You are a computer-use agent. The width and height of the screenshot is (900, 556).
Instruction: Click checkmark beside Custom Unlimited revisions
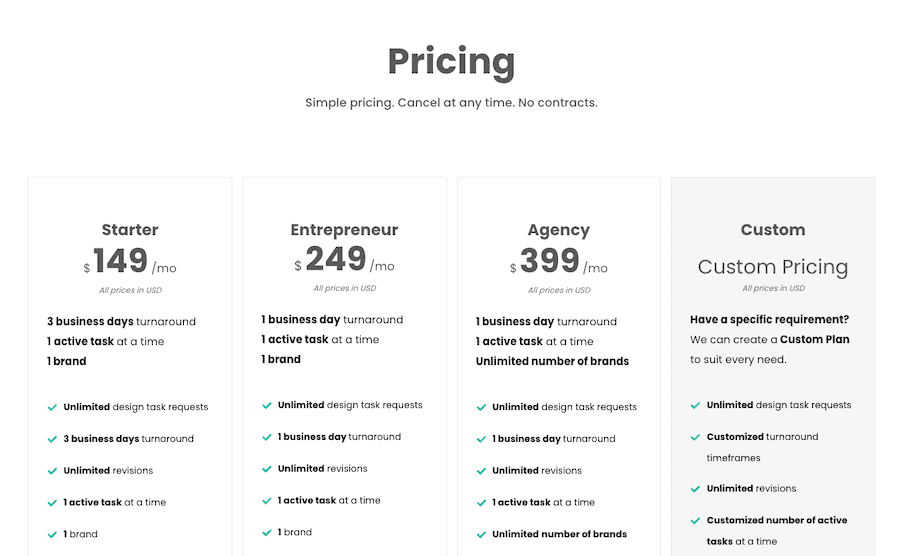pyautogui.click(x=695, y=489)
